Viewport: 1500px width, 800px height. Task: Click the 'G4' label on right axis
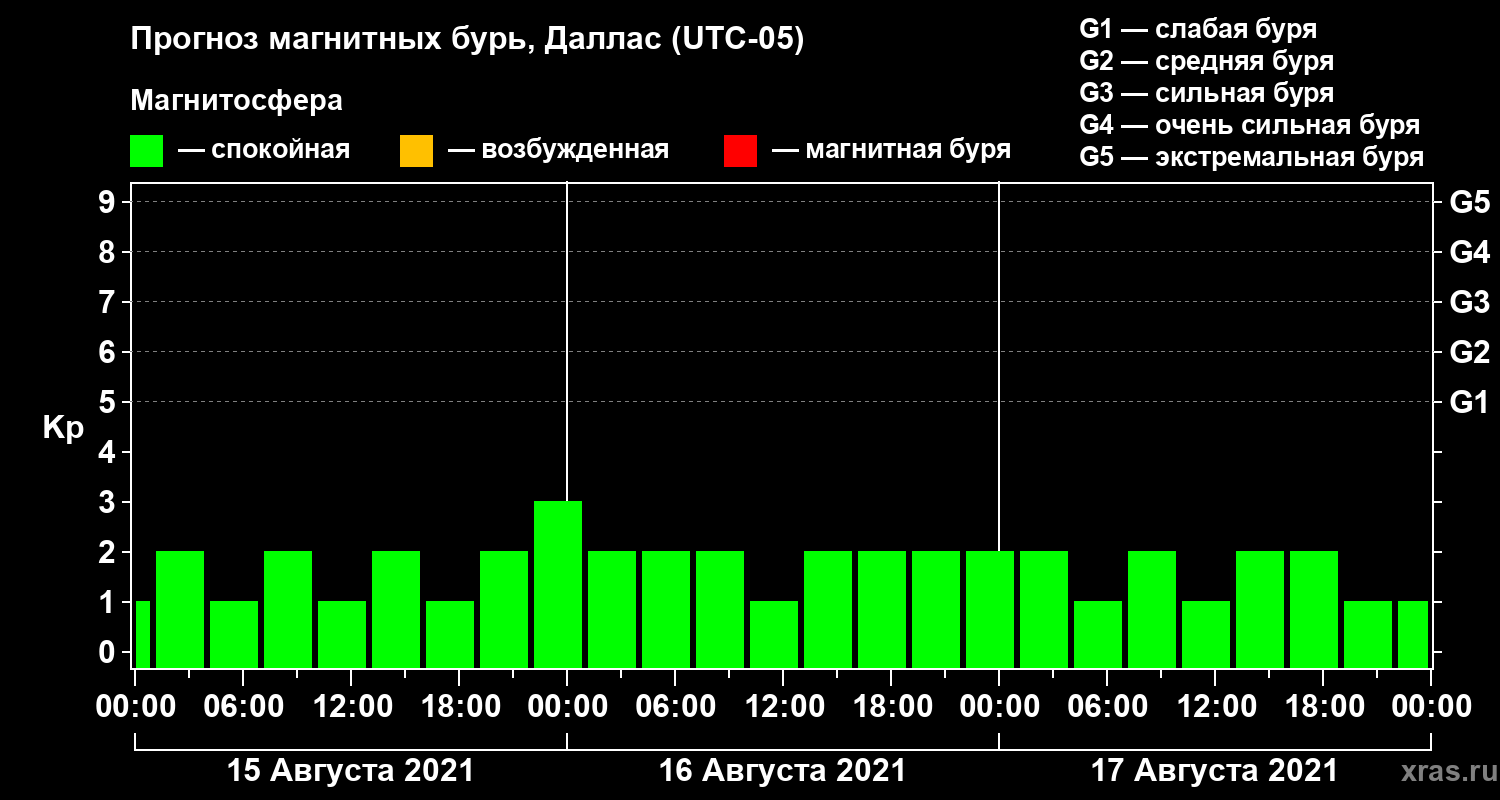1470,252
